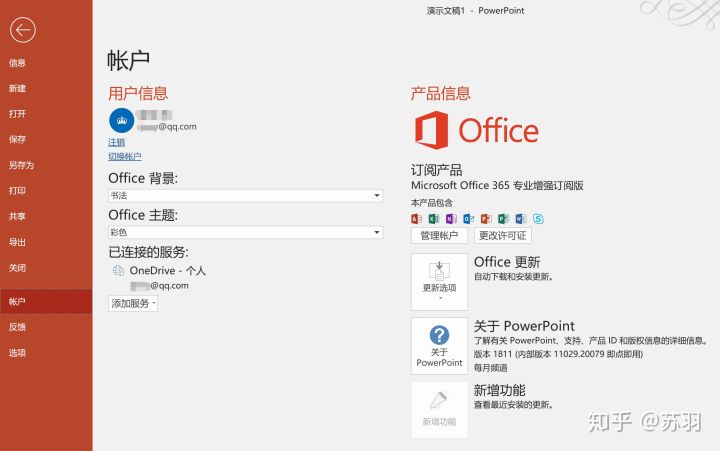Go back using the circled arrow icon
Screen dimensions: 720x451
22,30
